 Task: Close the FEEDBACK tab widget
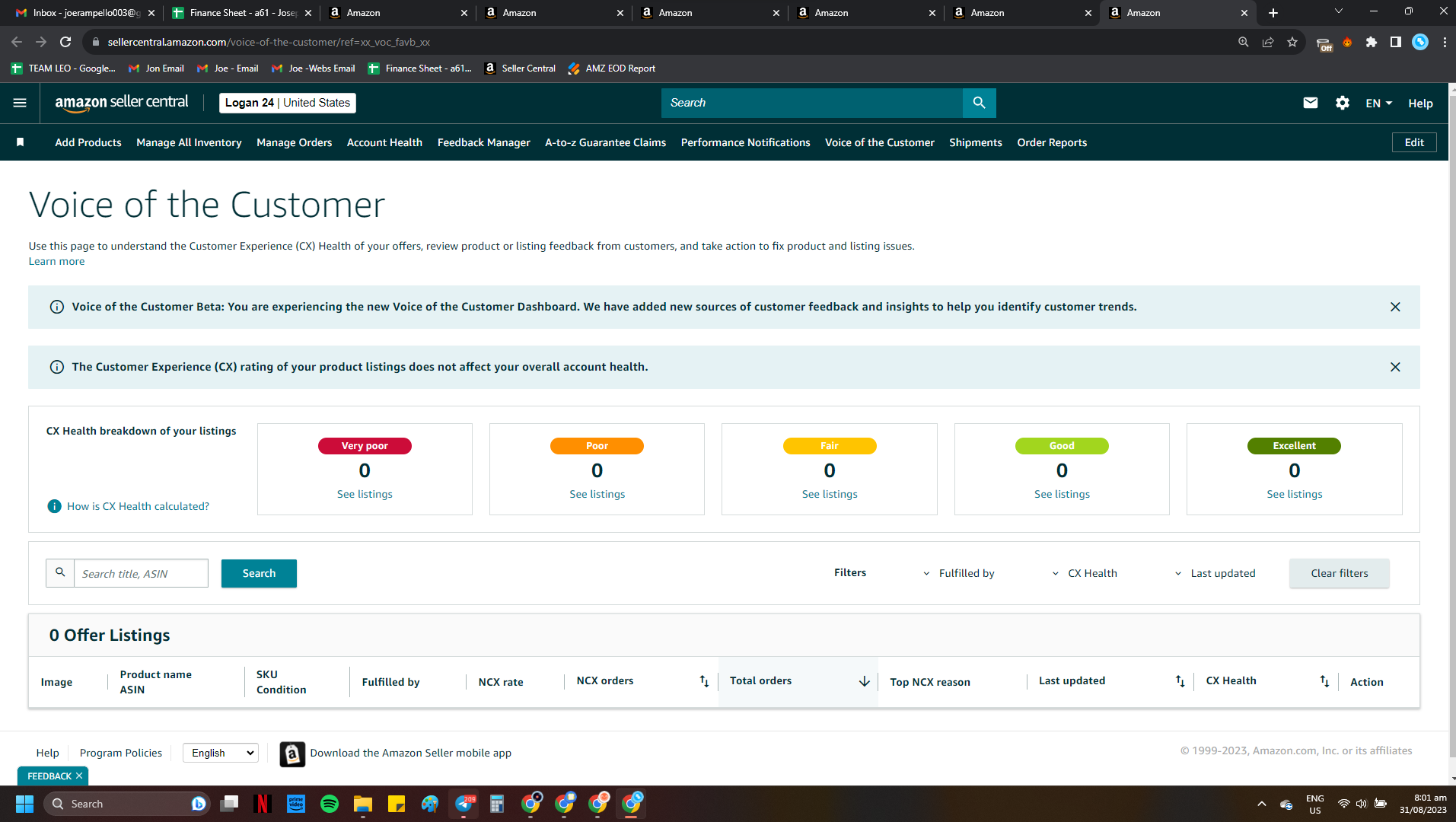tap(79, 776)
